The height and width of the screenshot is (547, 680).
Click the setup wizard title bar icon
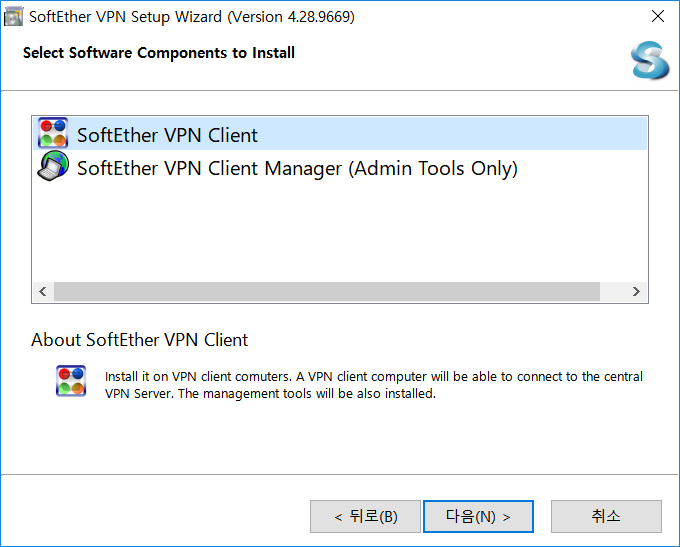[x=13, y=17]
